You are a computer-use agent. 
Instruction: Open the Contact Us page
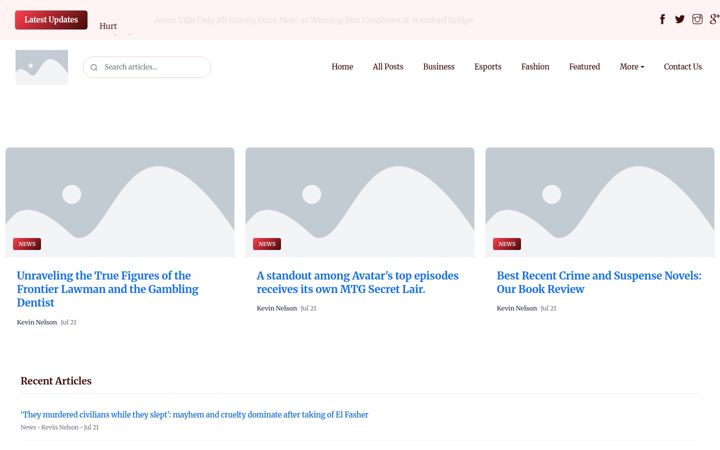683,67
